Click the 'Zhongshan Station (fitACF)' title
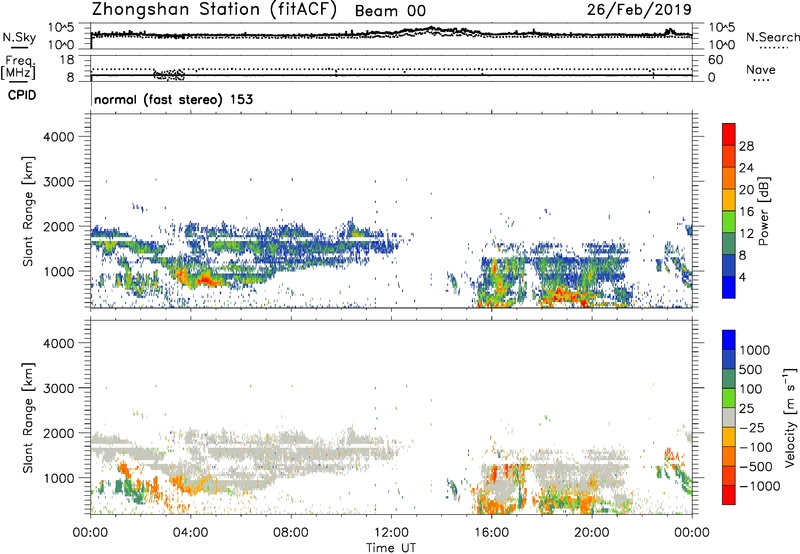Screen dimensions: 800x554 click(x=214, y=10)
